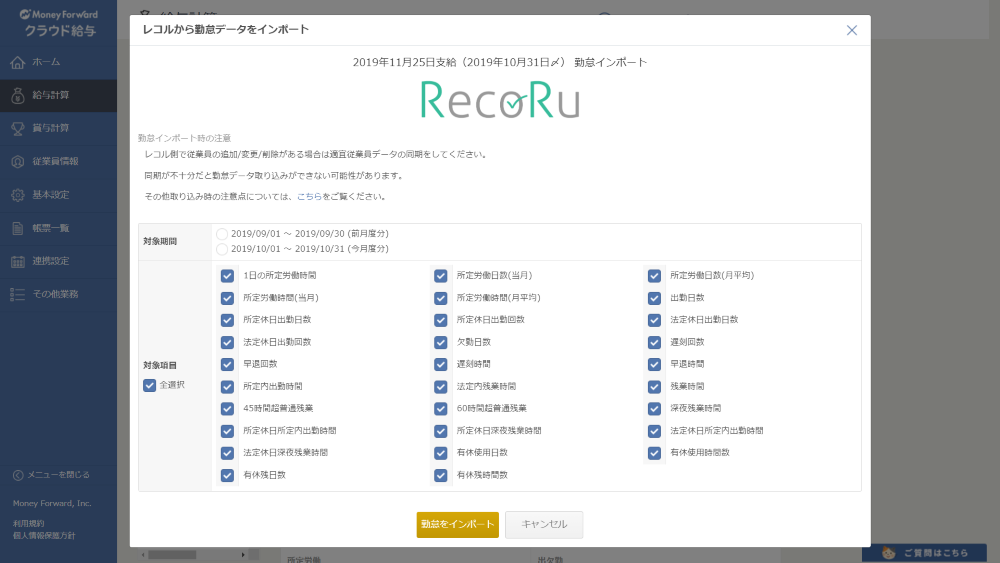The height and width of the screenshot is (563, 1000).
Task: Close the import dialog with X
Action: point(851,30)
